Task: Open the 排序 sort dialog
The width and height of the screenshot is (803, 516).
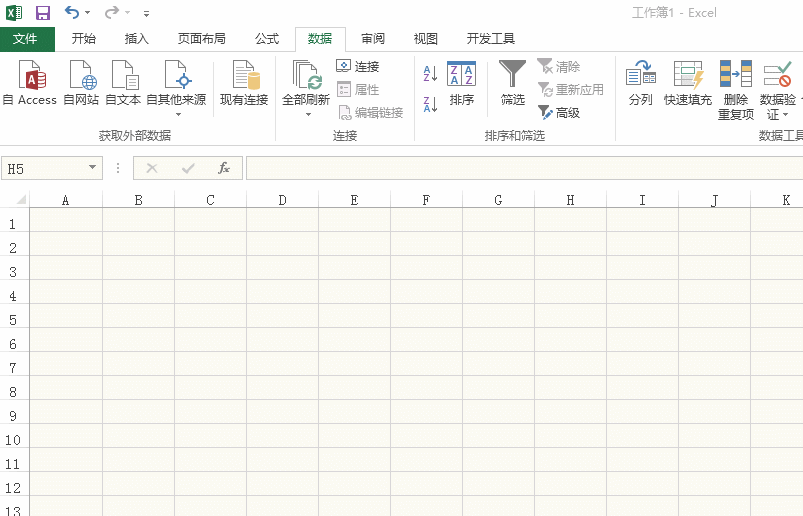Action: pyautogui.click(x=461, y=83)
